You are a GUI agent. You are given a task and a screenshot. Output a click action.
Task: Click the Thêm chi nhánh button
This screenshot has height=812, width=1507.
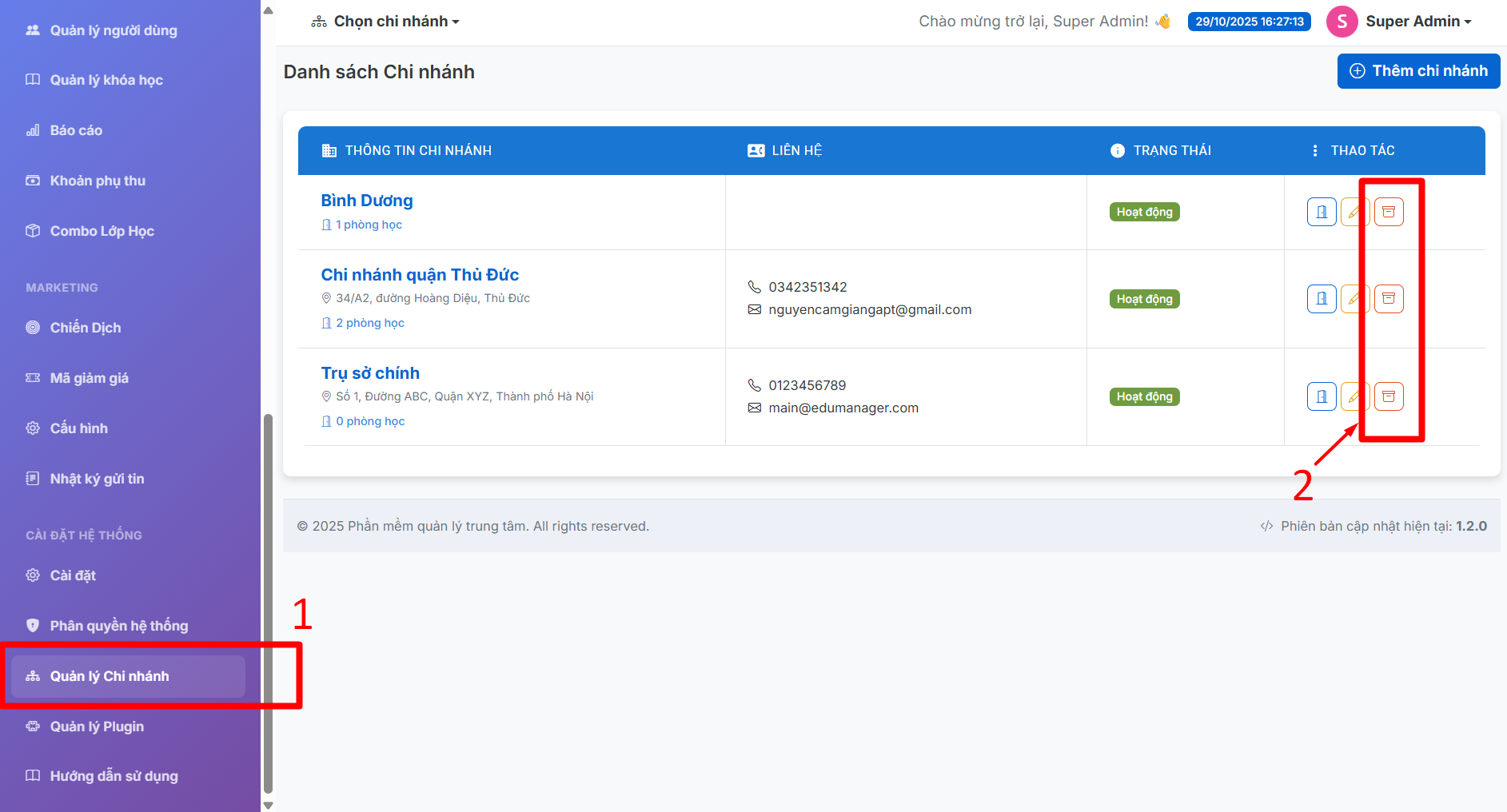(1418, 71)
